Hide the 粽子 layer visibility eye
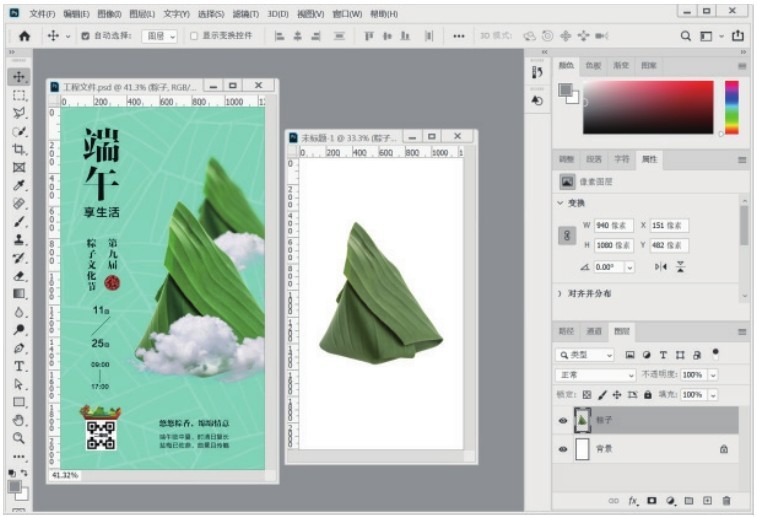 click(x=562, y=421)
